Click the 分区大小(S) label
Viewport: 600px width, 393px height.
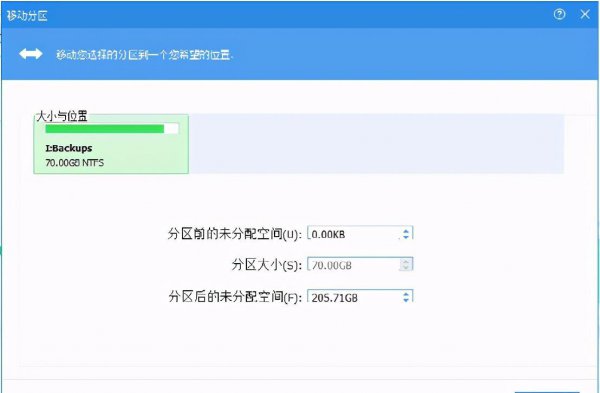pos(266,265)
